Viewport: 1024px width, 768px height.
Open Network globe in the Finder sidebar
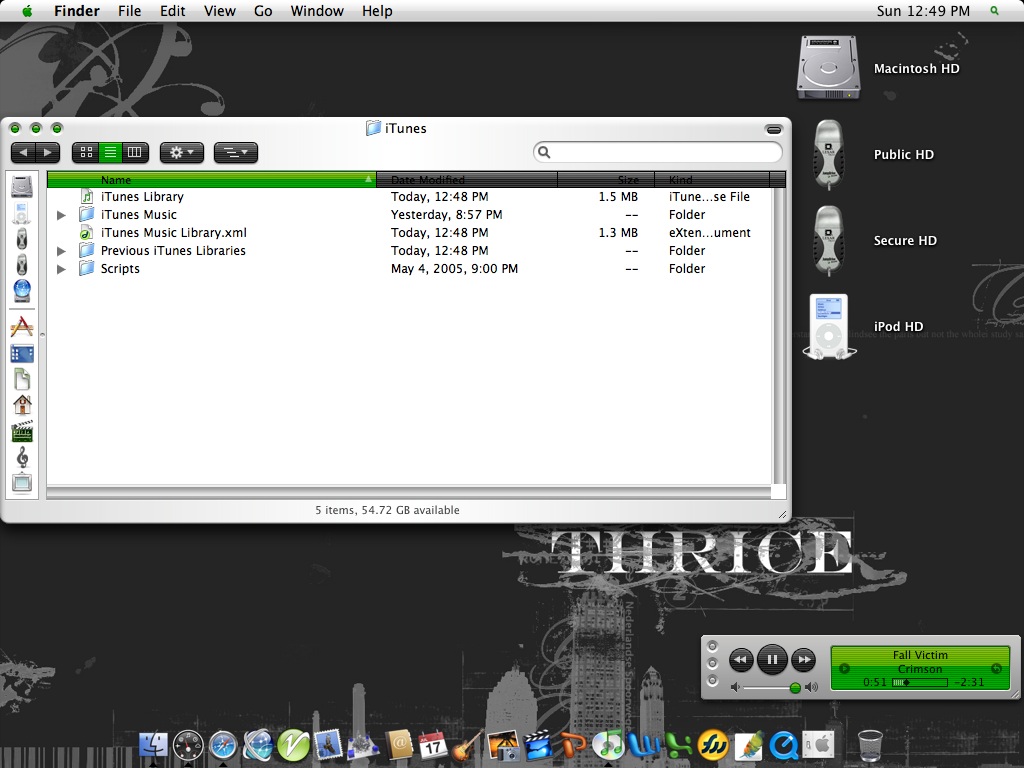22,291
